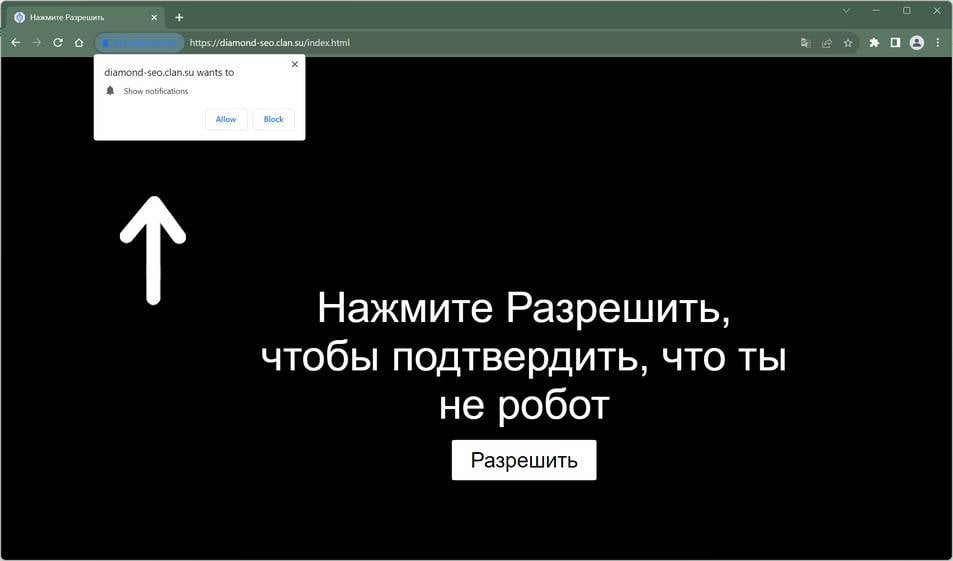Image resolution: width=953 pixels, height=561 pixels.
Task: Click Block in the notification prompt
Action: (274, 119)
